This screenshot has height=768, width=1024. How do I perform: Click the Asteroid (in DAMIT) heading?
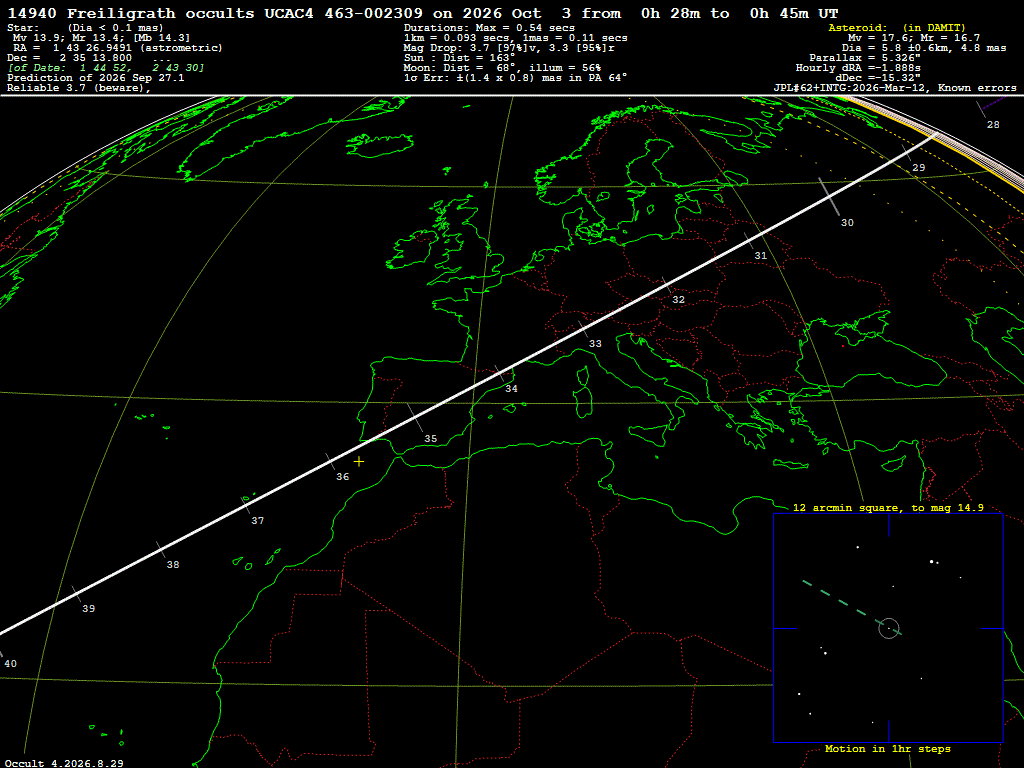pos(897,27)
